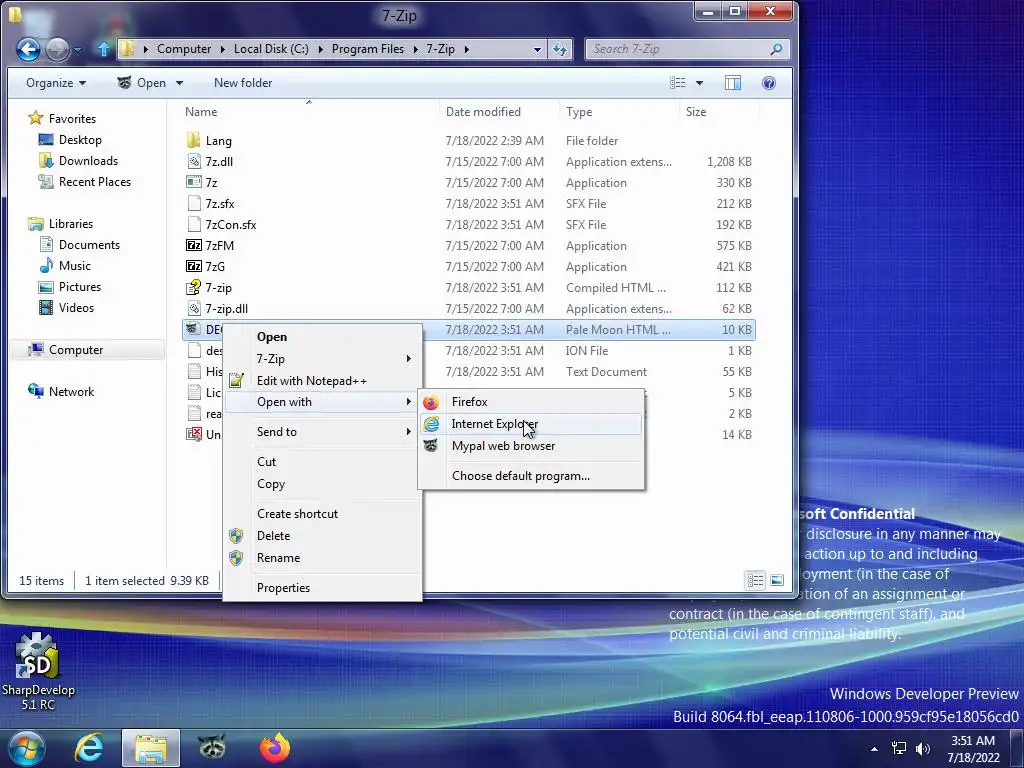Switch to details view icon in status bar
The width and height of the screenshot is (1024, 768).
pos(755,580)
